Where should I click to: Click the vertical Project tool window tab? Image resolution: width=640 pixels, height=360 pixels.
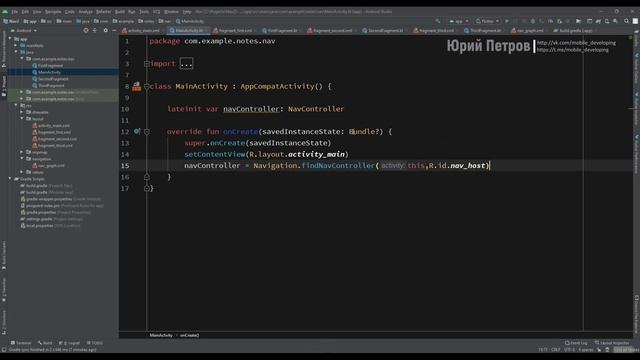[4, 86]
